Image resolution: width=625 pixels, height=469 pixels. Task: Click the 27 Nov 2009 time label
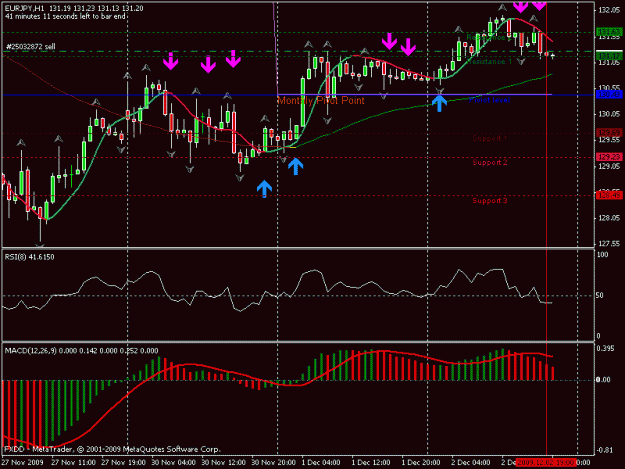tap(23, 463)
